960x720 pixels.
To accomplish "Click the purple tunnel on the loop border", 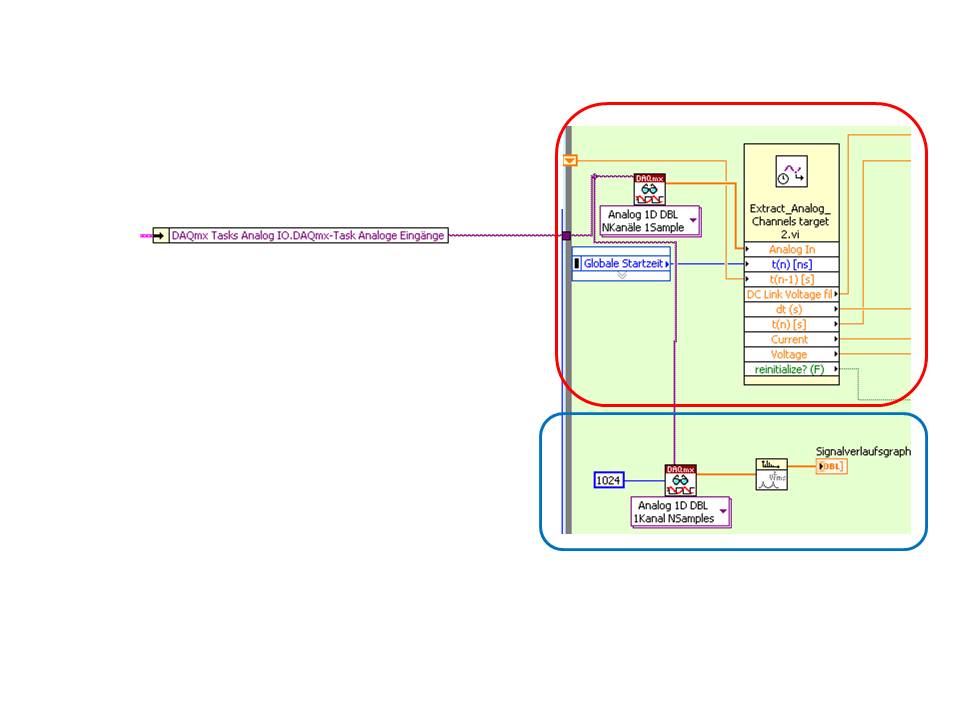I will 566,236.
